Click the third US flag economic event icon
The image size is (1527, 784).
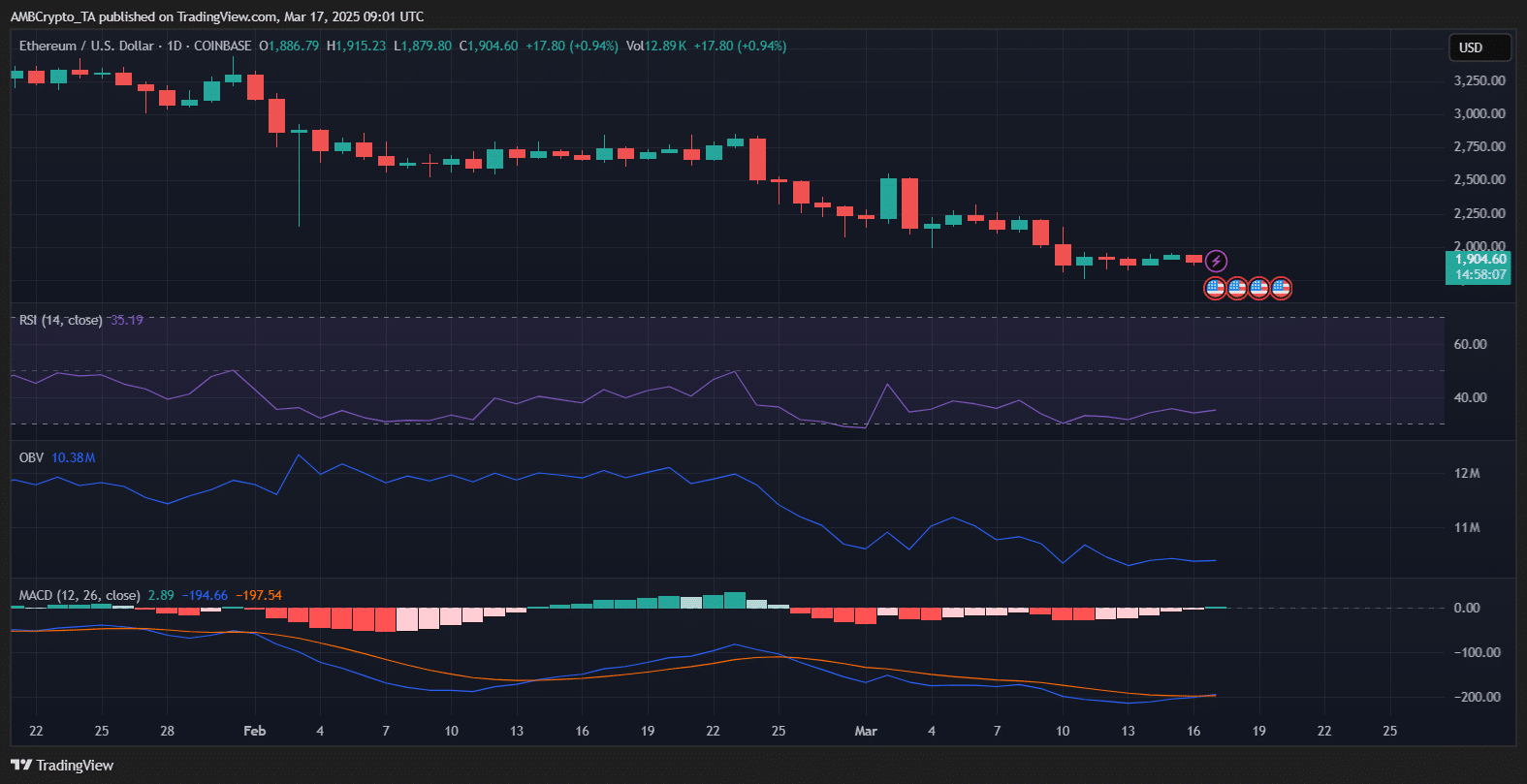click(x=1258, y=288)
